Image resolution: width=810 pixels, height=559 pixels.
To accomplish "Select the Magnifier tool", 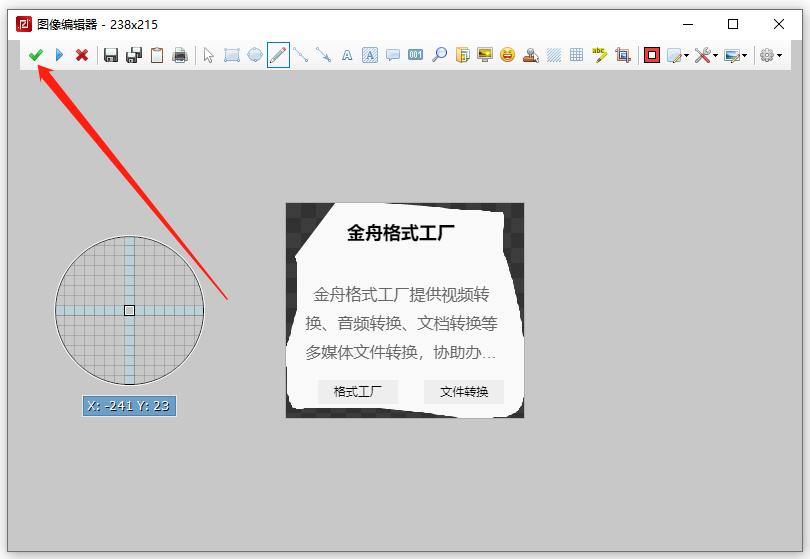I will point(439,55).
